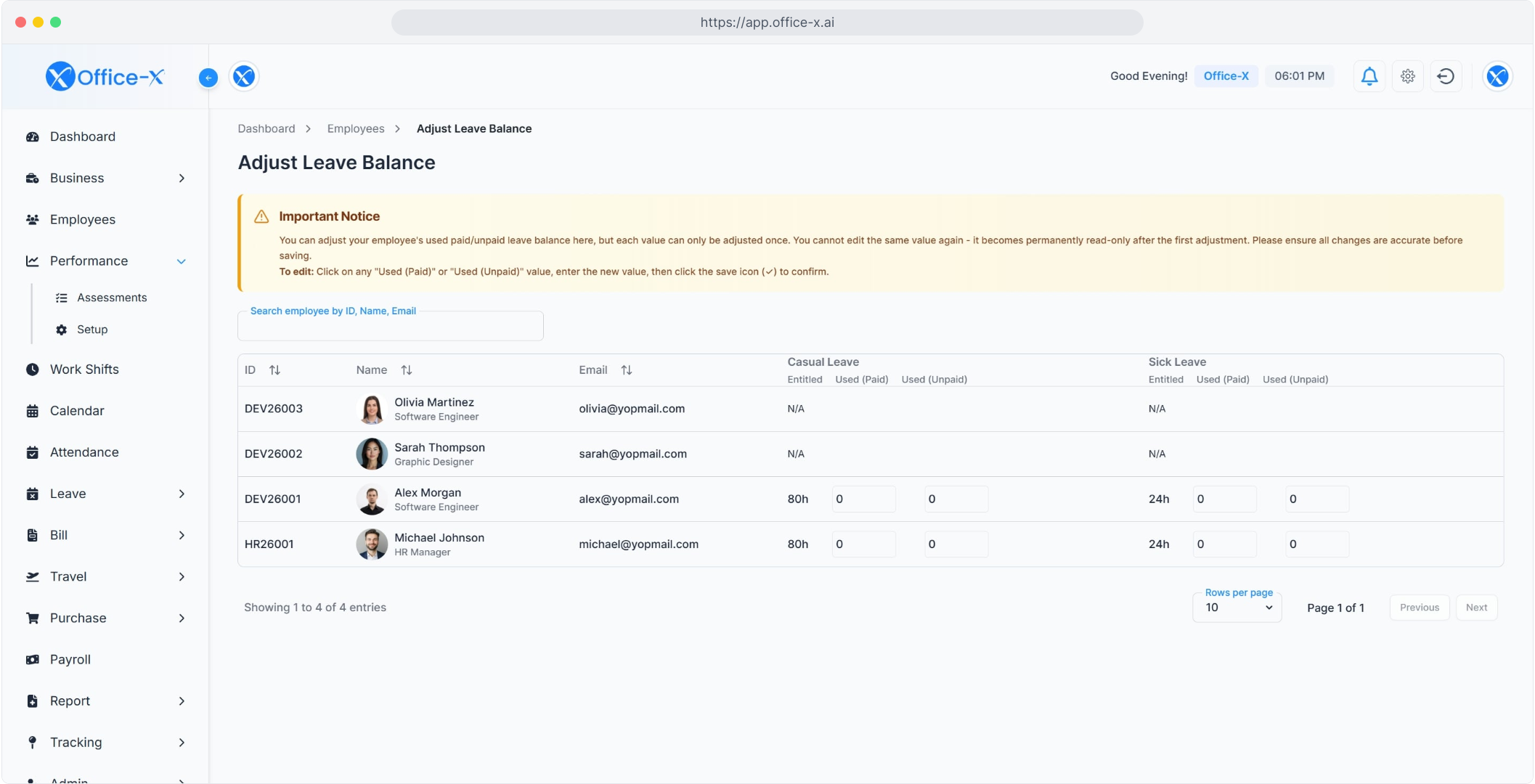Click Olivia Martinez's profile photo
Viewport: 1535px width, 784px height.
click(x=372, y=409)
